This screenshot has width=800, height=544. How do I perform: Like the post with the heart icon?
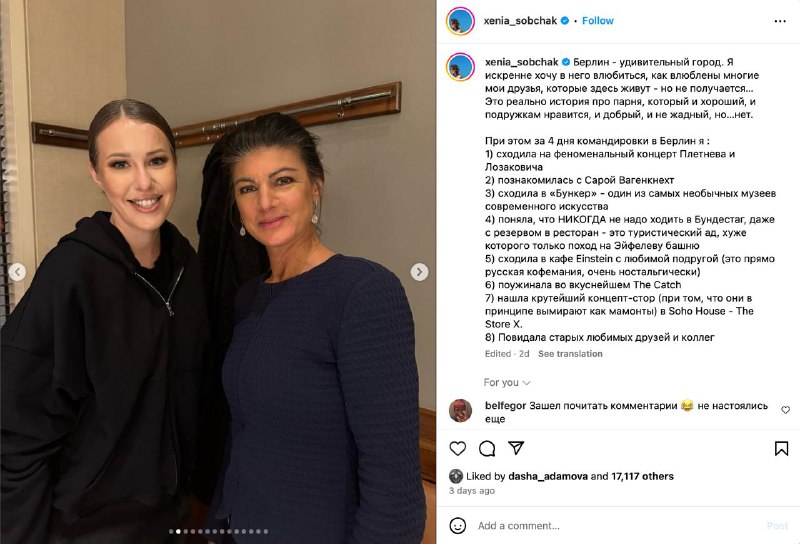point(458,449)
